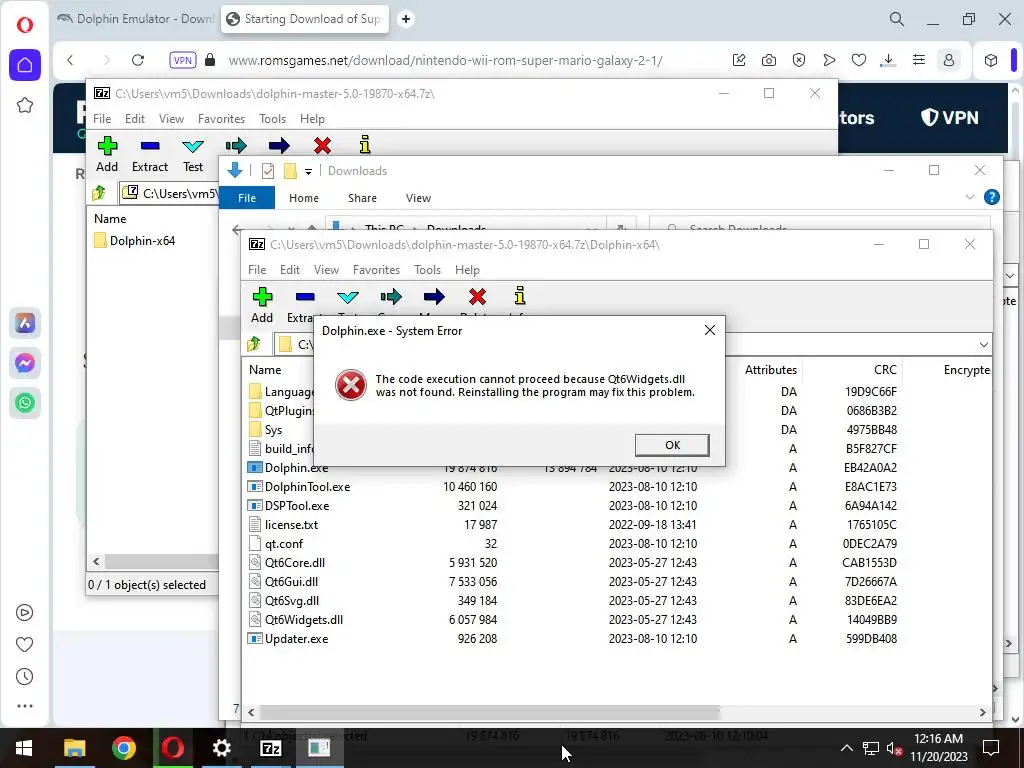Click up-folder icon in the back 7-Zip window
This screenshot has width=1024, height=768.
tap(99, 193)
